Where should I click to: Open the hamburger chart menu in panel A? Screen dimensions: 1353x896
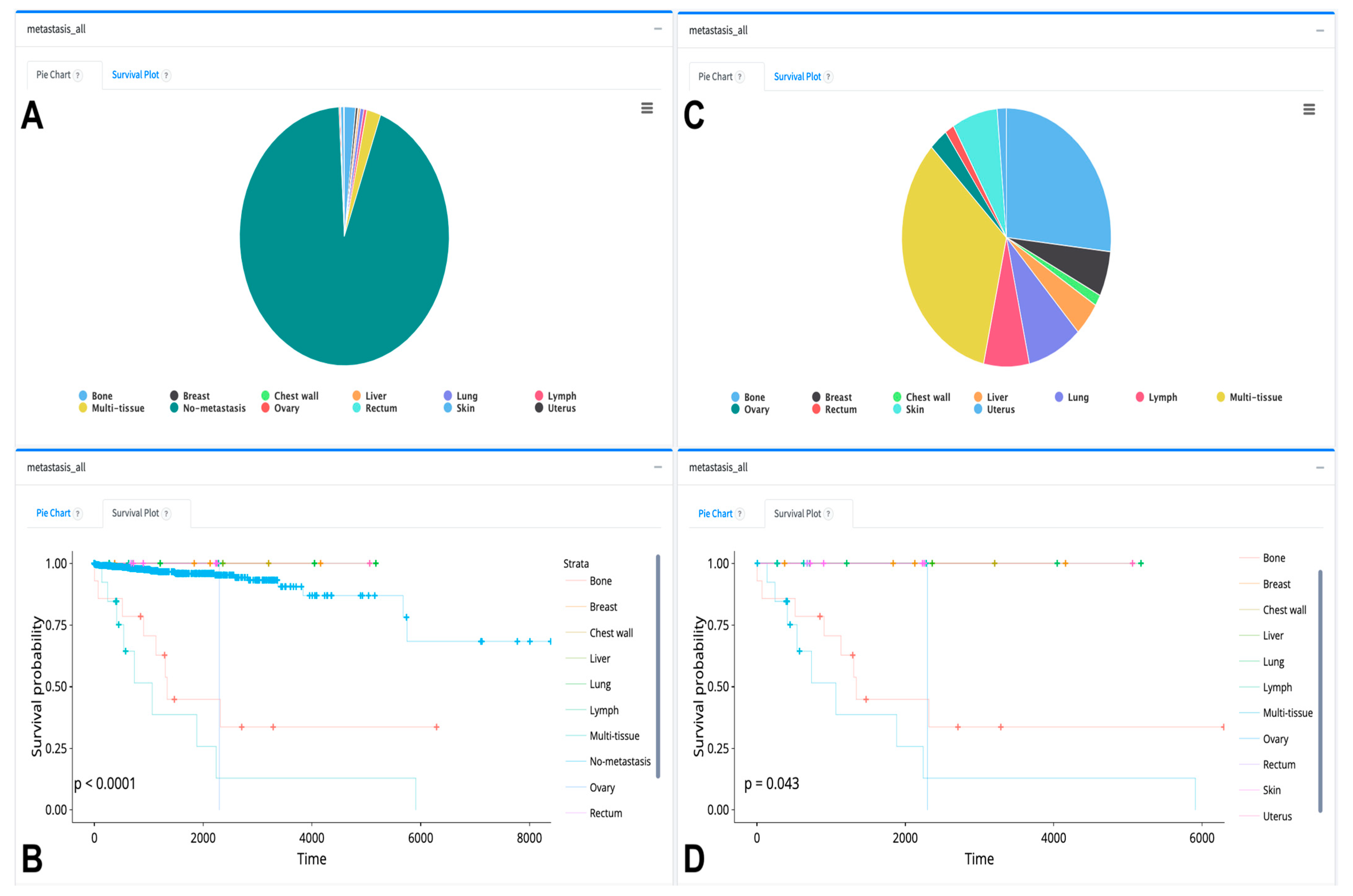pos(646,108)
